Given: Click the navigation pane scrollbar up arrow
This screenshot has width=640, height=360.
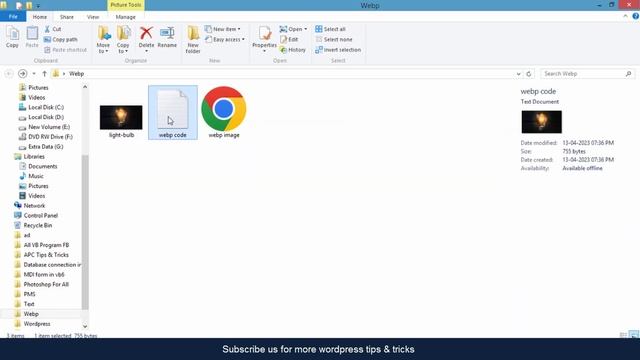Looking at the screenshot, I should click(x=85, y=87).
